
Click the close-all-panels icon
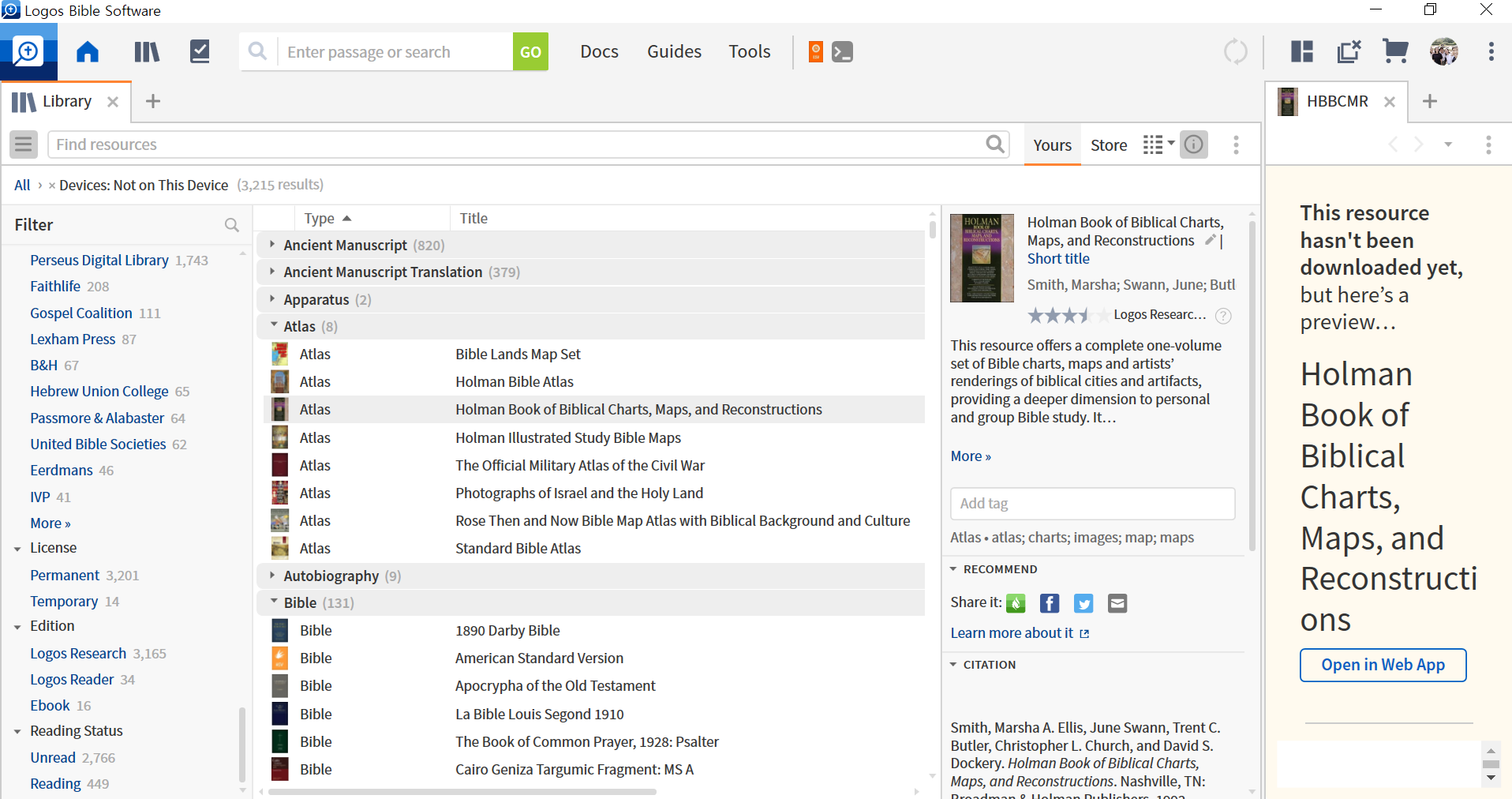coord(1349,52)
